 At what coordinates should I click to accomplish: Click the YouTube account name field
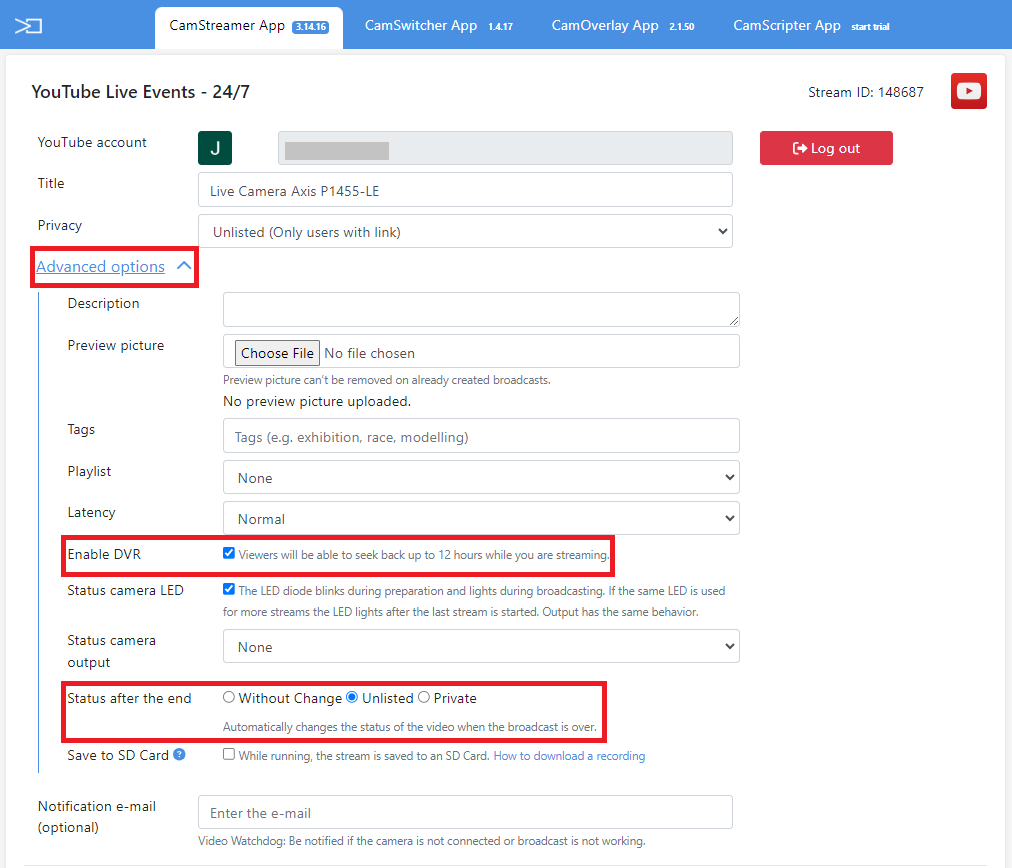(505, 148)
